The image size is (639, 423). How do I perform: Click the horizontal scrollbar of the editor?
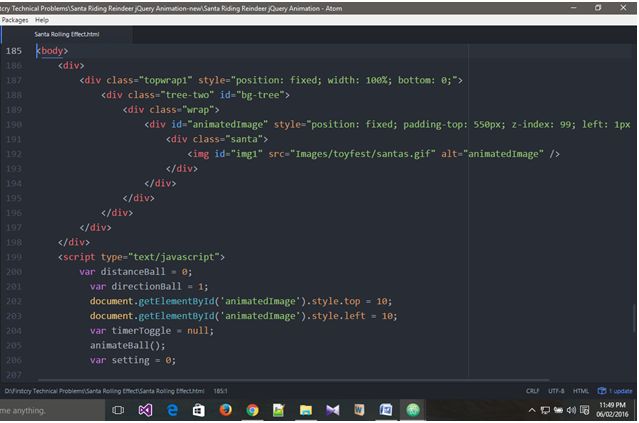pos(292,380)
